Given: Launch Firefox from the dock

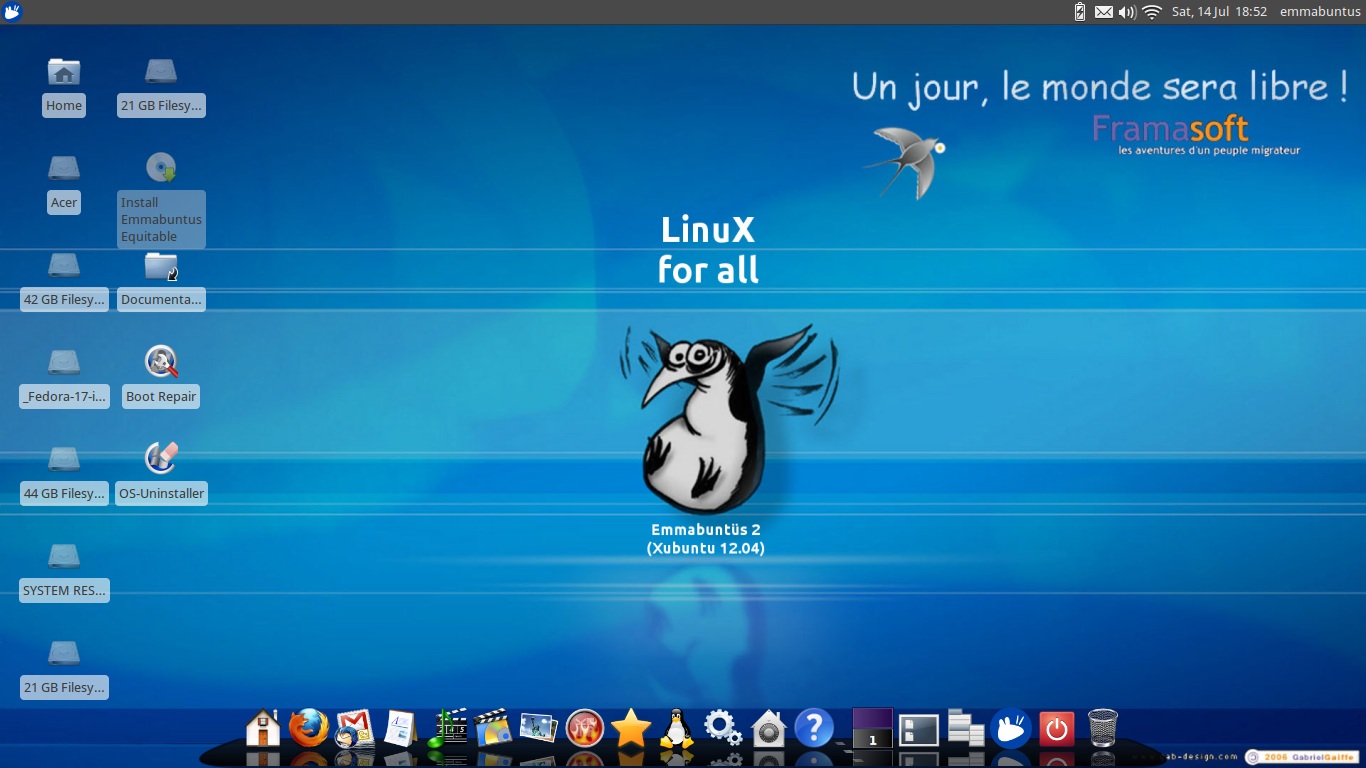Looking at the screenshot, I should [309, 728].
